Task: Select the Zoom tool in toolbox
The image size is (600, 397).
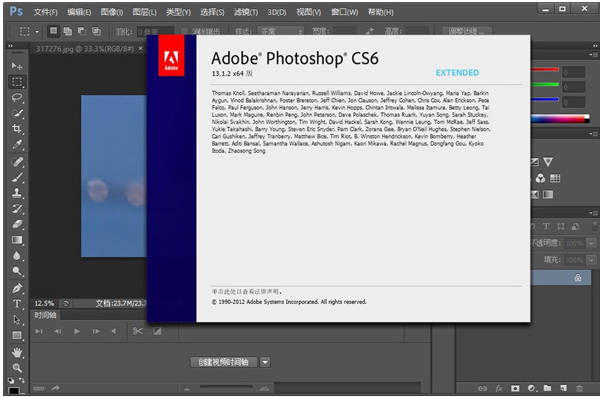Action: (17, 368)
